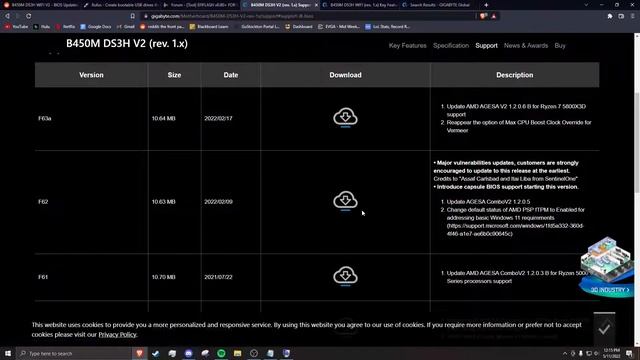Open the Privacy Policy link
The width and height of the screenshot is (640, 360).
[117, 335]
